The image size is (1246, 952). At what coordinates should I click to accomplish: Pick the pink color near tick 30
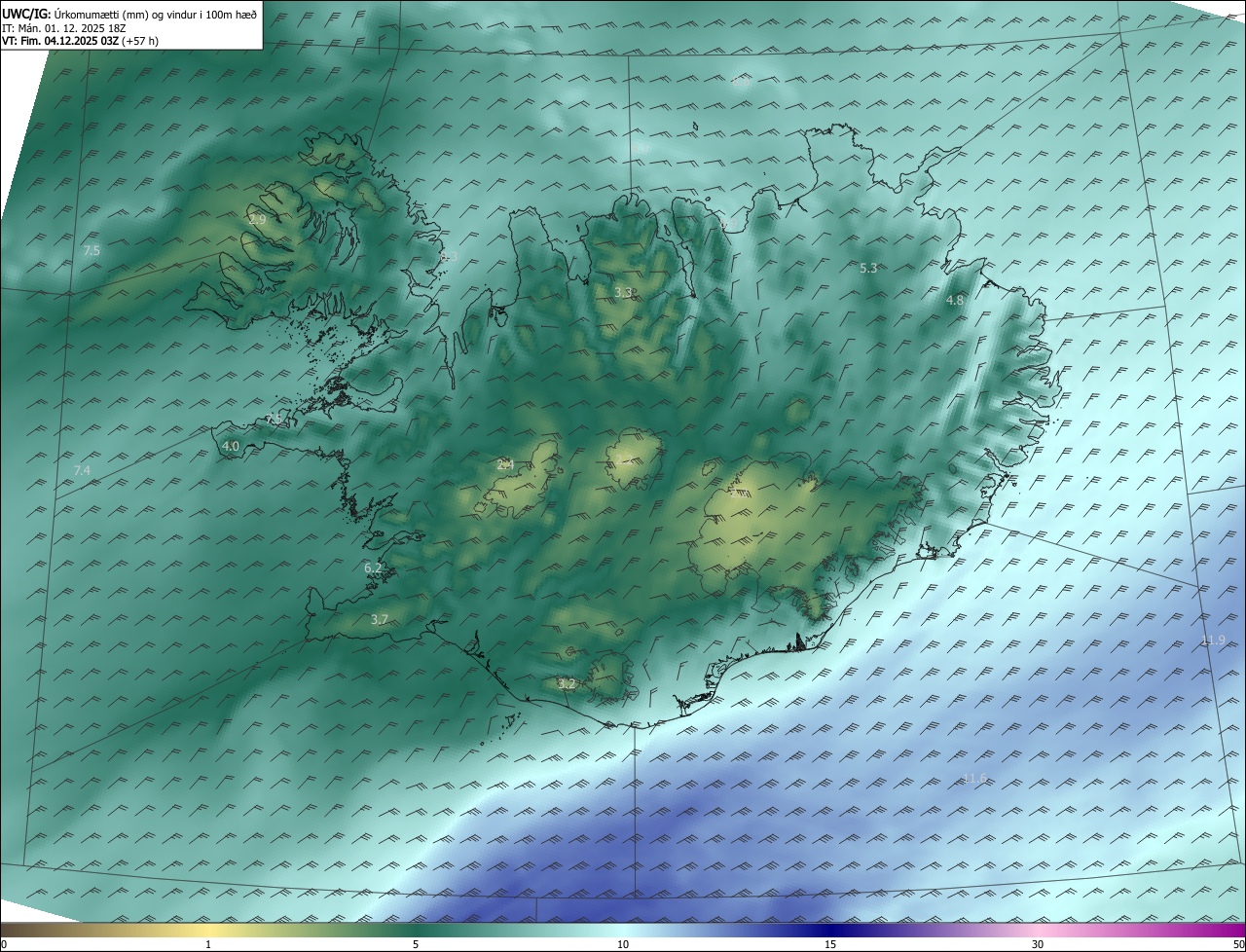(1038, 930)
